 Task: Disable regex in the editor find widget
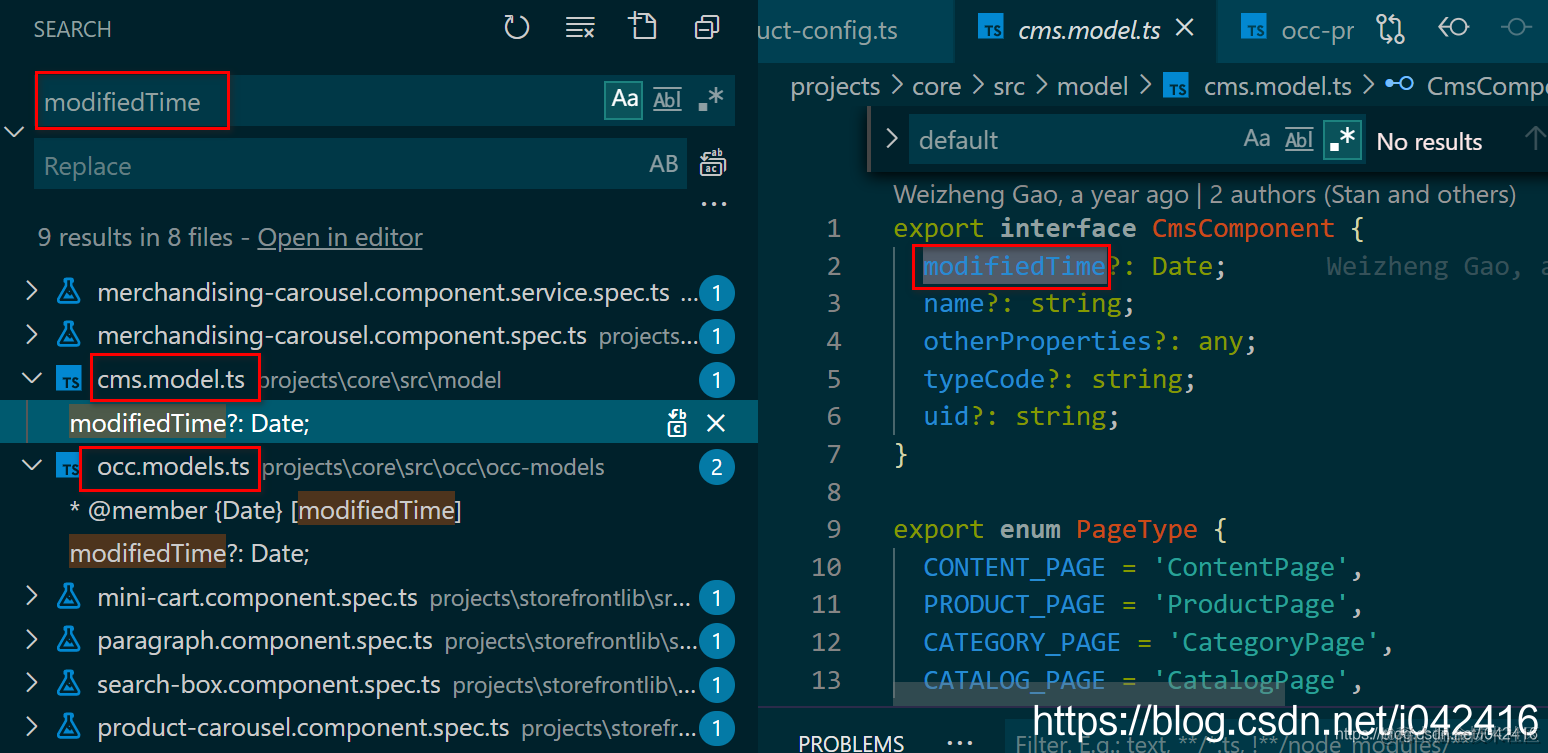pos(1342,140)
